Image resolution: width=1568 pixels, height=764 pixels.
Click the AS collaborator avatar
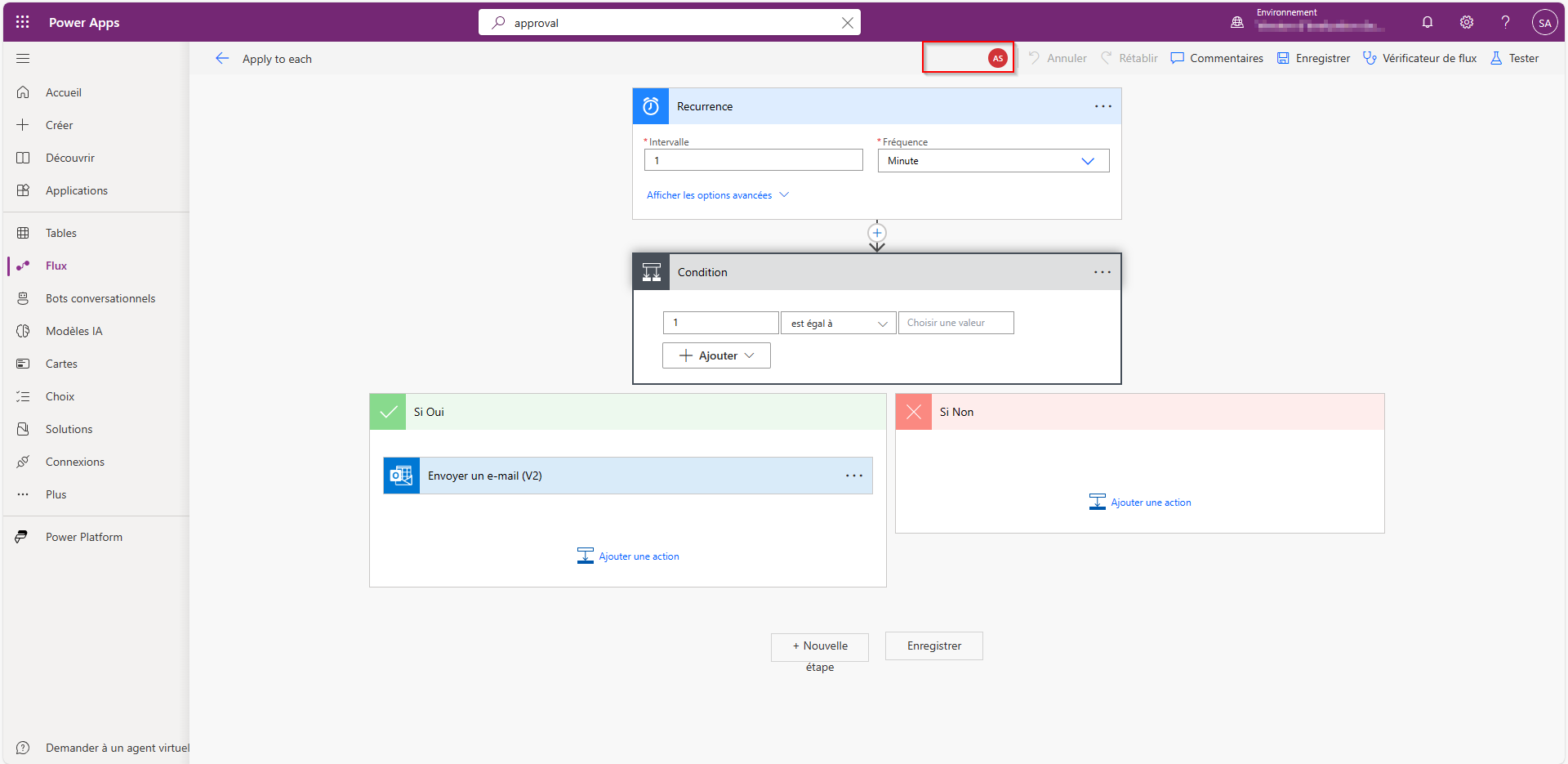click(x=997, y=58)
